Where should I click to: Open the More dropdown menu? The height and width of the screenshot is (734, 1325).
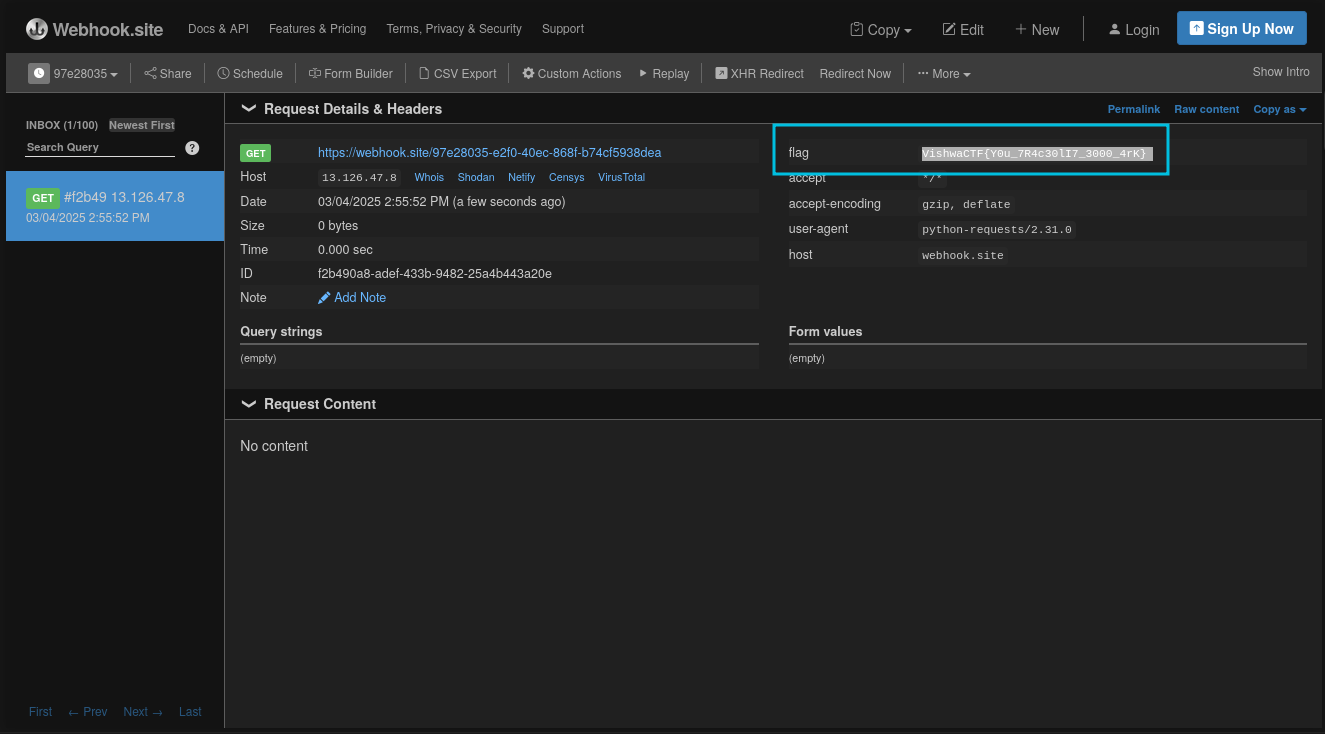(x=943, y=73)
